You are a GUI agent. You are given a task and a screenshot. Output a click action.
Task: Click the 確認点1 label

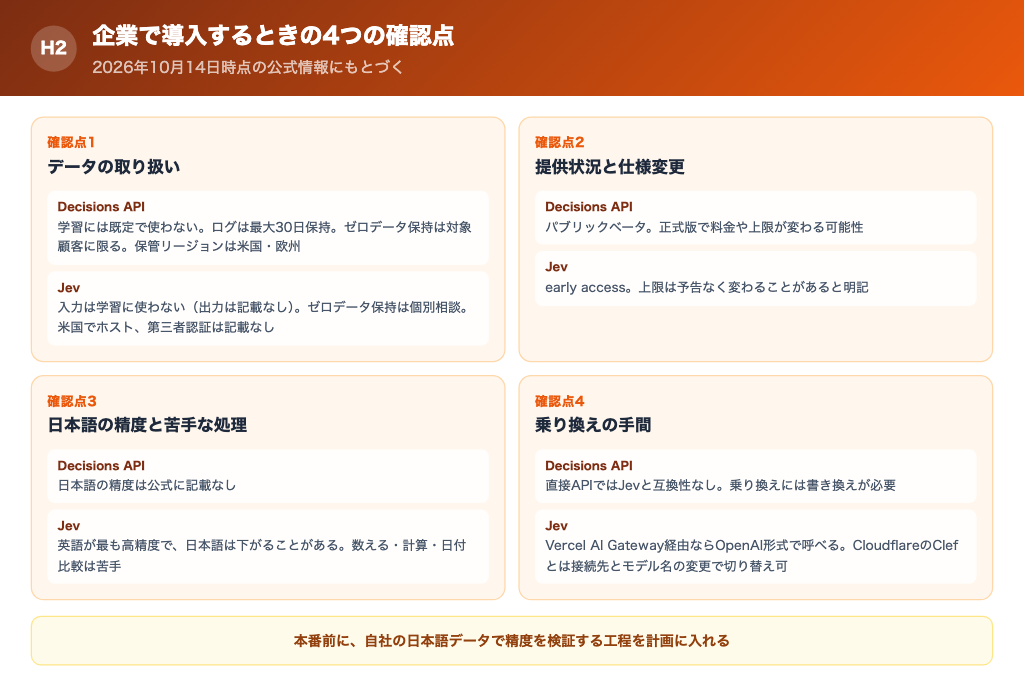(71, 142)
